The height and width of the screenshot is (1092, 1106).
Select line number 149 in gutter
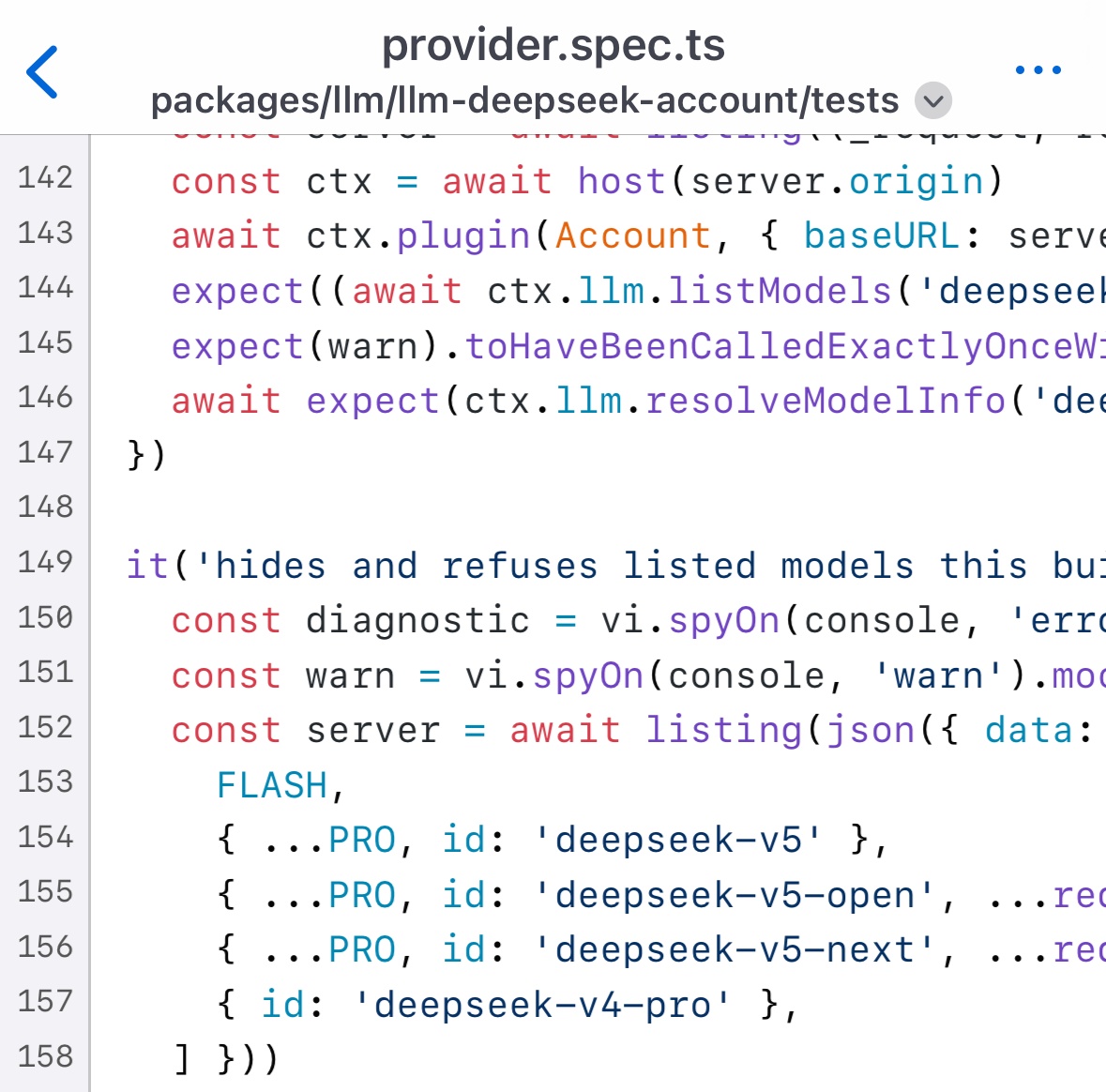pos(45,562)
